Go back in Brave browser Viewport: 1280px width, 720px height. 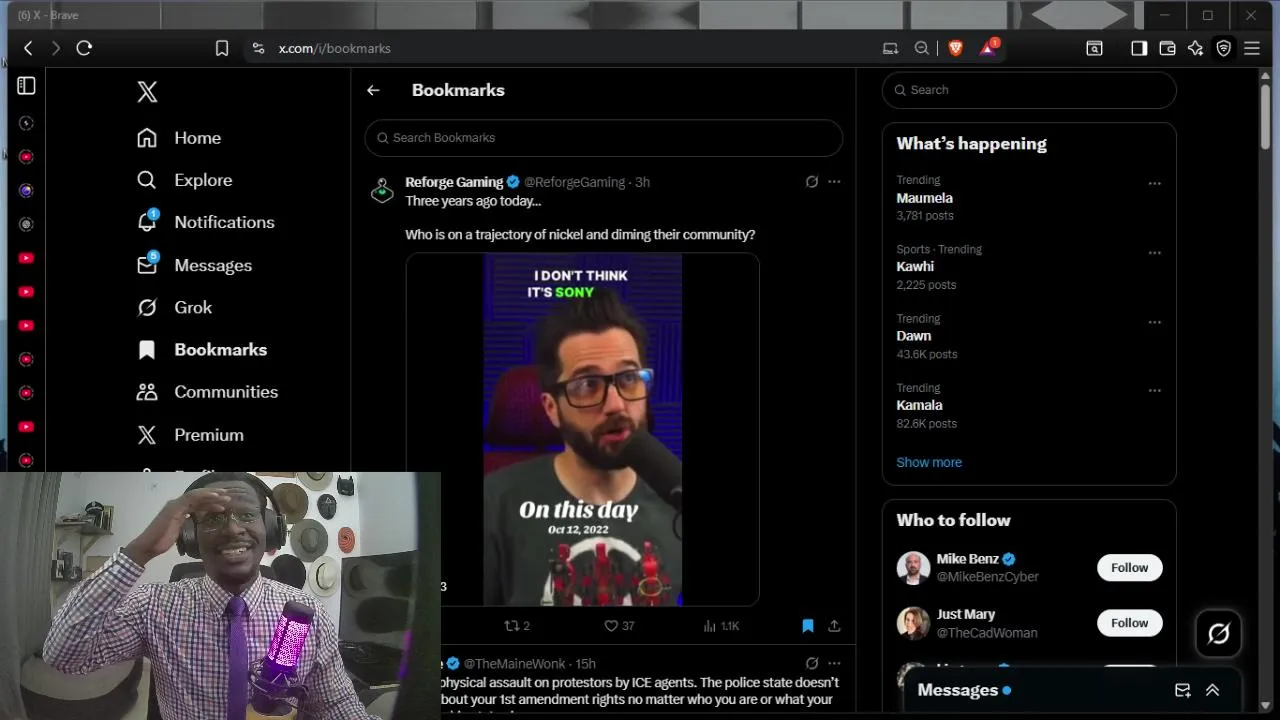click(x=28, y=48)
